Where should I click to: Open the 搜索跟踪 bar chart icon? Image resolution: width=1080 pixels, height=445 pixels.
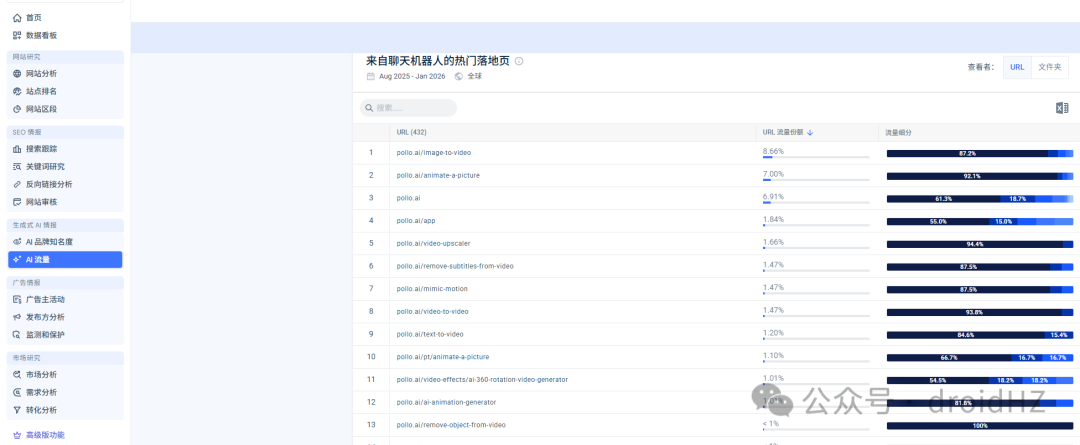17,149
